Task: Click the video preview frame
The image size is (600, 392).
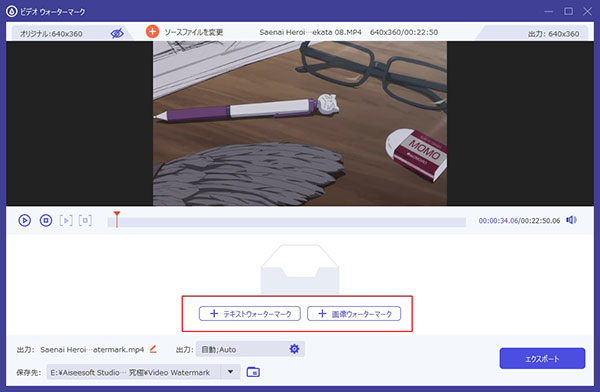Action: [300, 123]
